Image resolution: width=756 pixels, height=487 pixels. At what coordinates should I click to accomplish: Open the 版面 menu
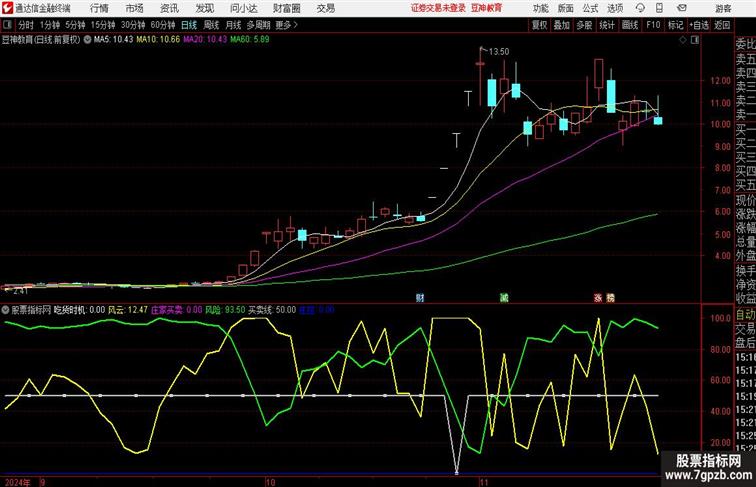(566, 8)
